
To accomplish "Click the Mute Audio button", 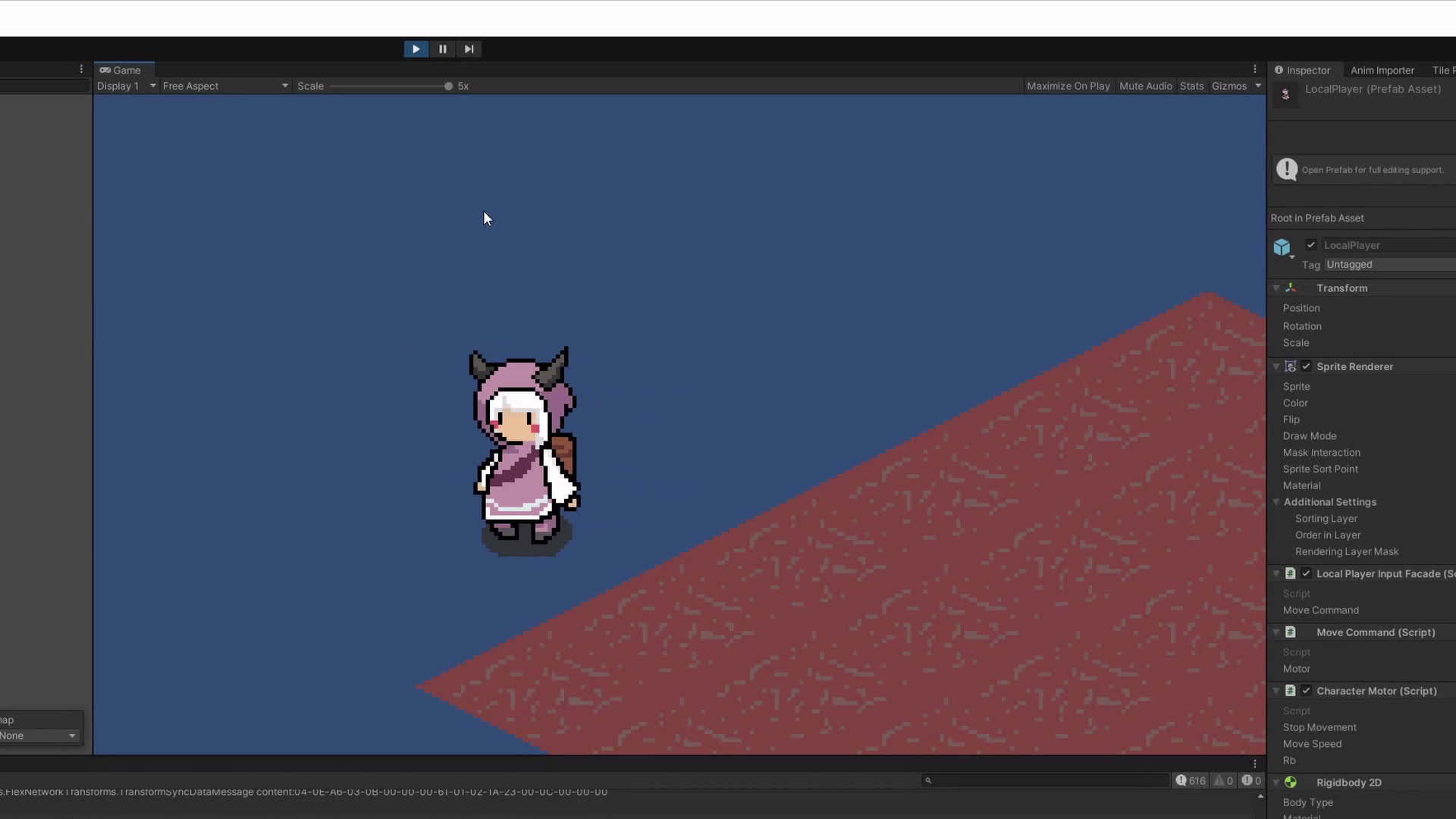I will point(1145,86).
